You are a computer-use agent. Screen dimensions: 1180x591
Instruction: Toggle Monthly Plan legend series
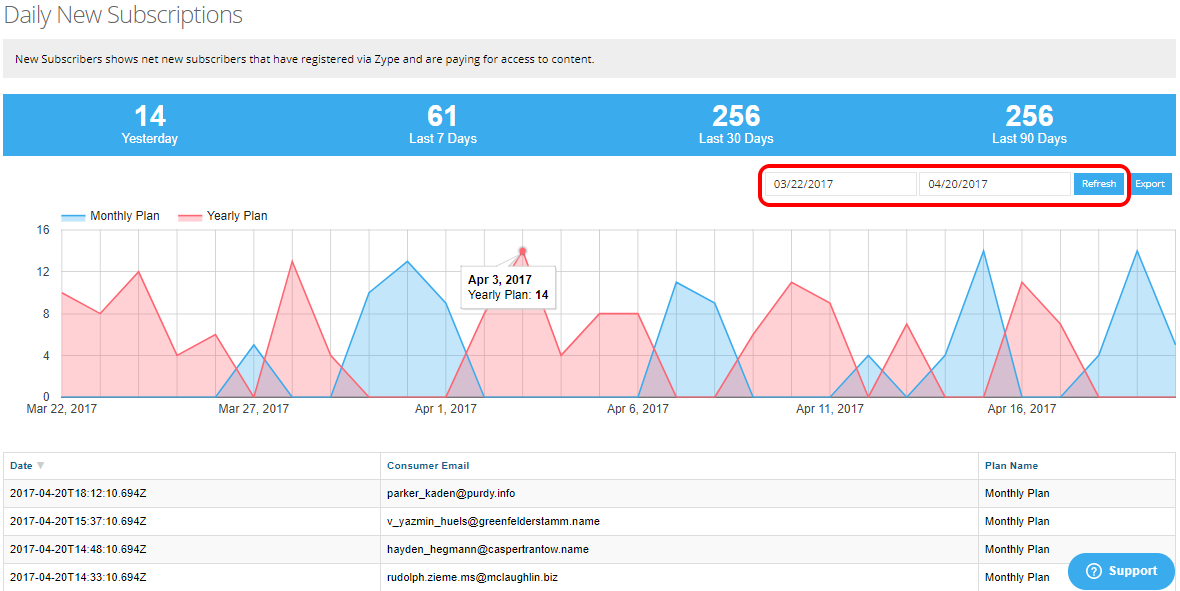pyautogui.click(x=110, y=216)
